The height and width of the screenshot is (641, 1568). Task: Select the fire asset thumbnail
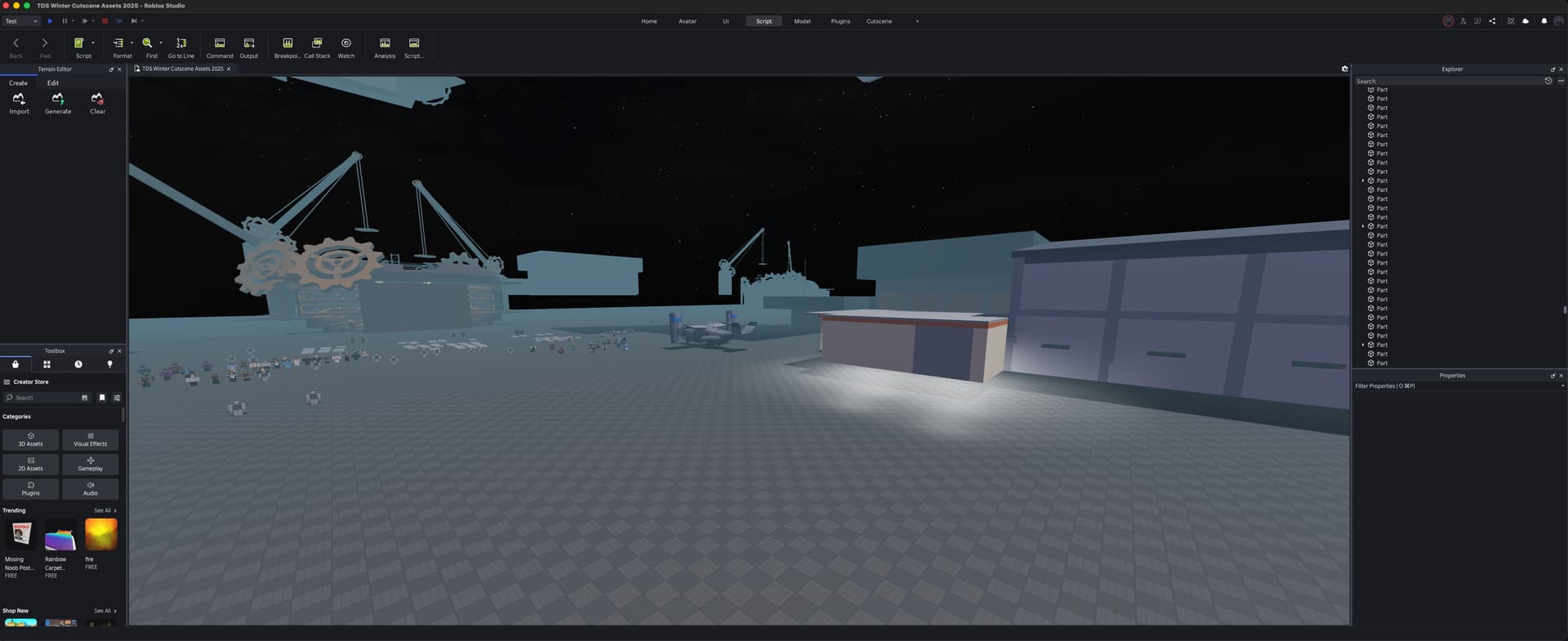click(101, 535)
